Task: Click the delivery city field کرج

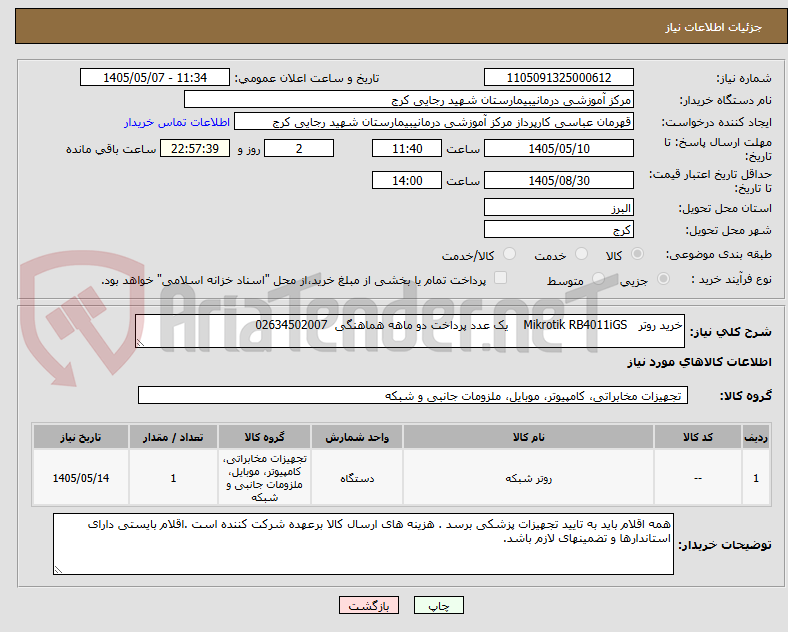Action: (x=558, y=230)
